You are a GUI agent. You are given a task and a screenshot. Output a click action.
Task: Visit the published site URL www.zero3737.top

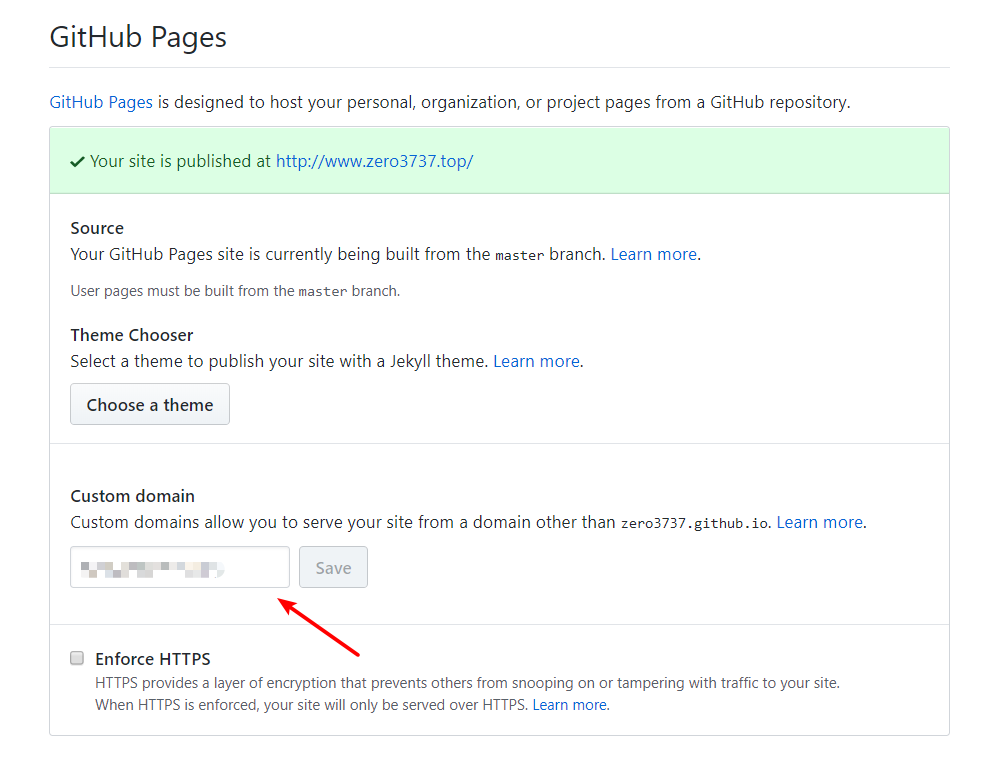point(374,161)
